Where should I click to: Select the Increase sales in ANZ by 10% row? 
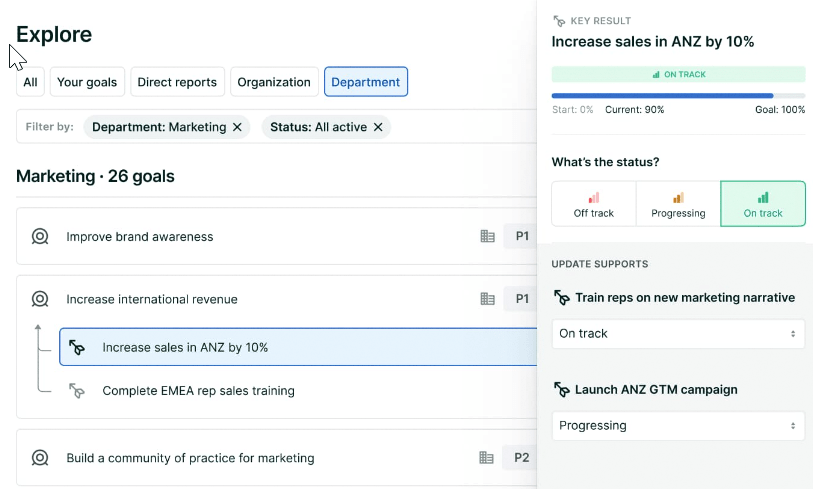298,347
